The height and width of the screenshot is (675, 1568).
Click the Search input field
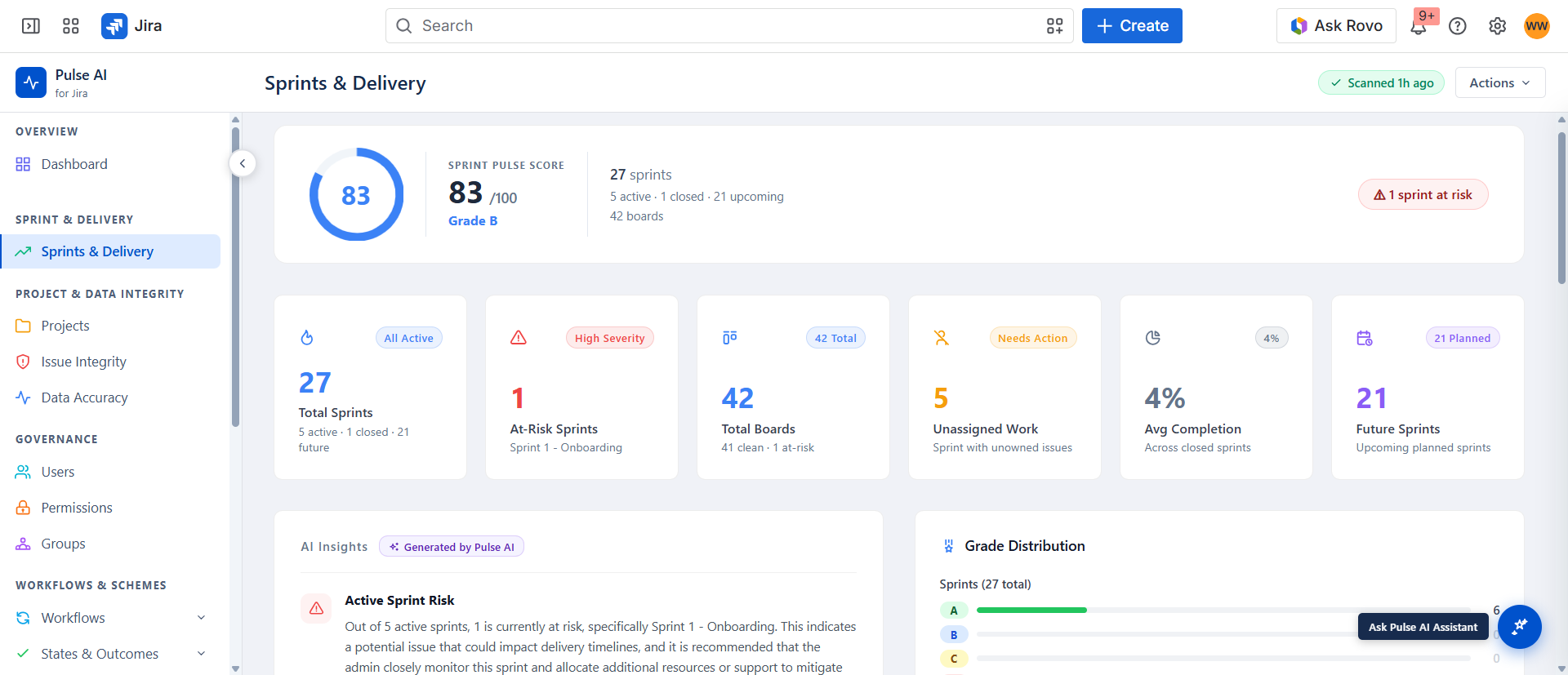pos(729,26)
